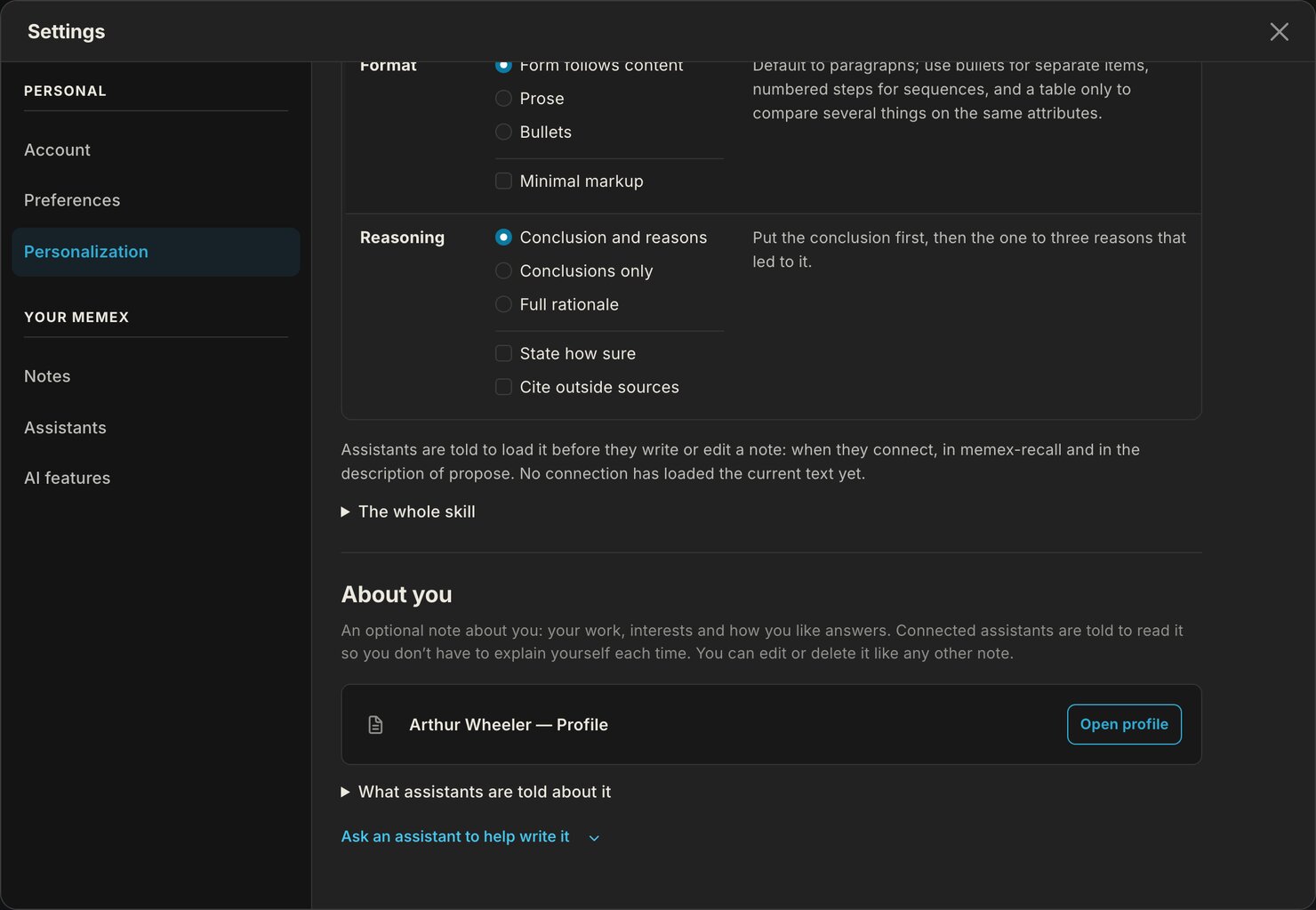Screen dimensions: 1316x910
Task: Click the YOUR MEMEX section header
Action: [76, 318]
